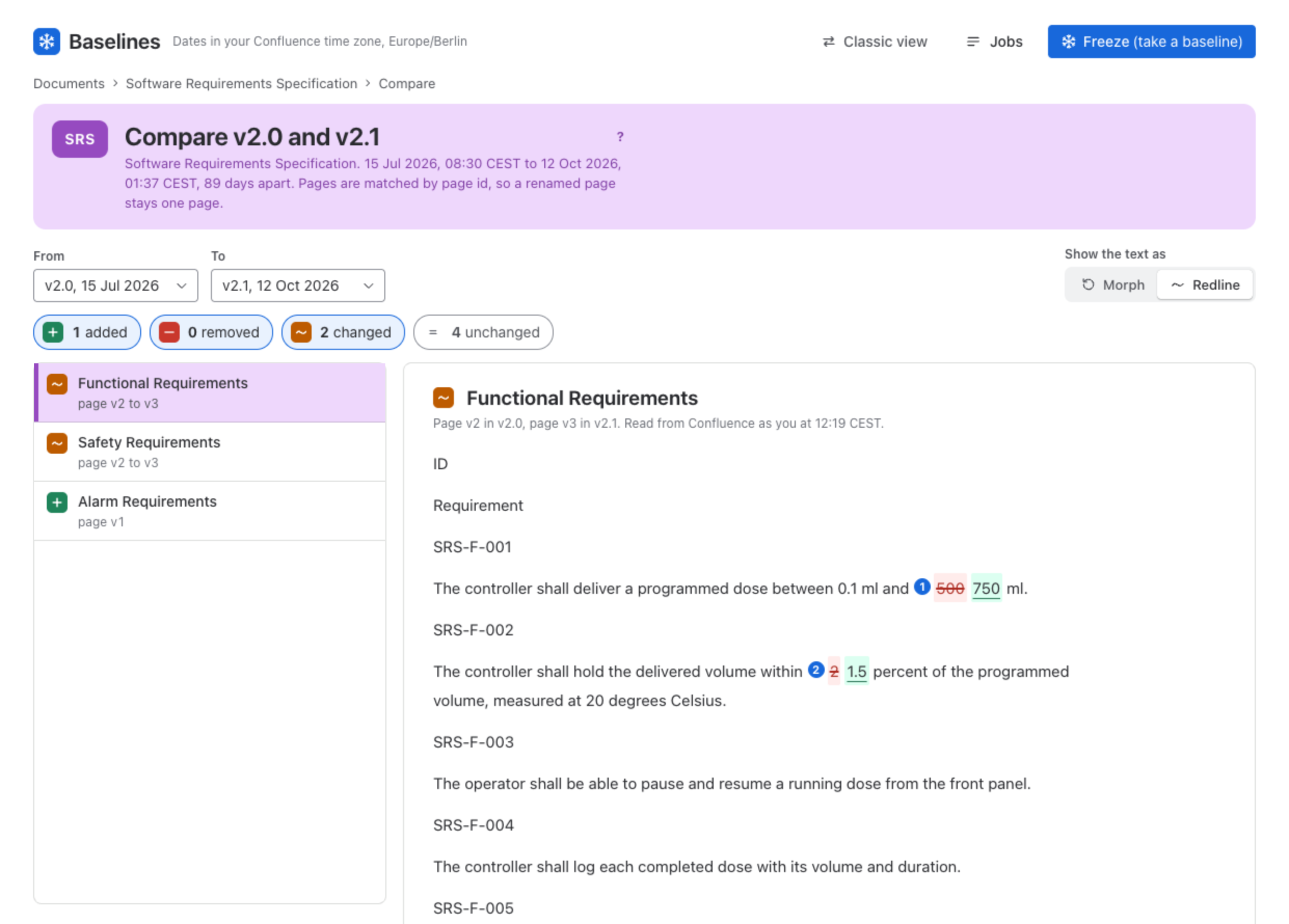Click the Compare breadcrumb

click(x=407, y=84)
